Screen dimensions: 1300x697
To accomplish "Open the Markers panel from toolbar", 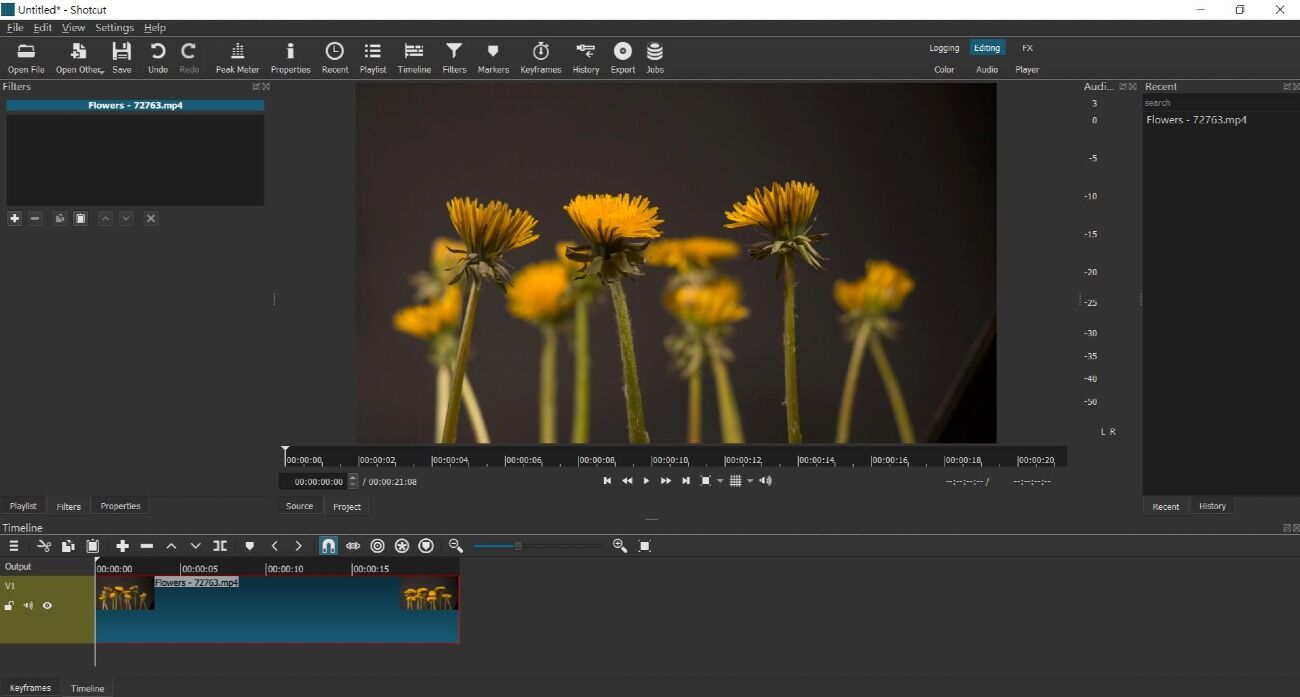I will pyautogui.click(x=493, y=57).
